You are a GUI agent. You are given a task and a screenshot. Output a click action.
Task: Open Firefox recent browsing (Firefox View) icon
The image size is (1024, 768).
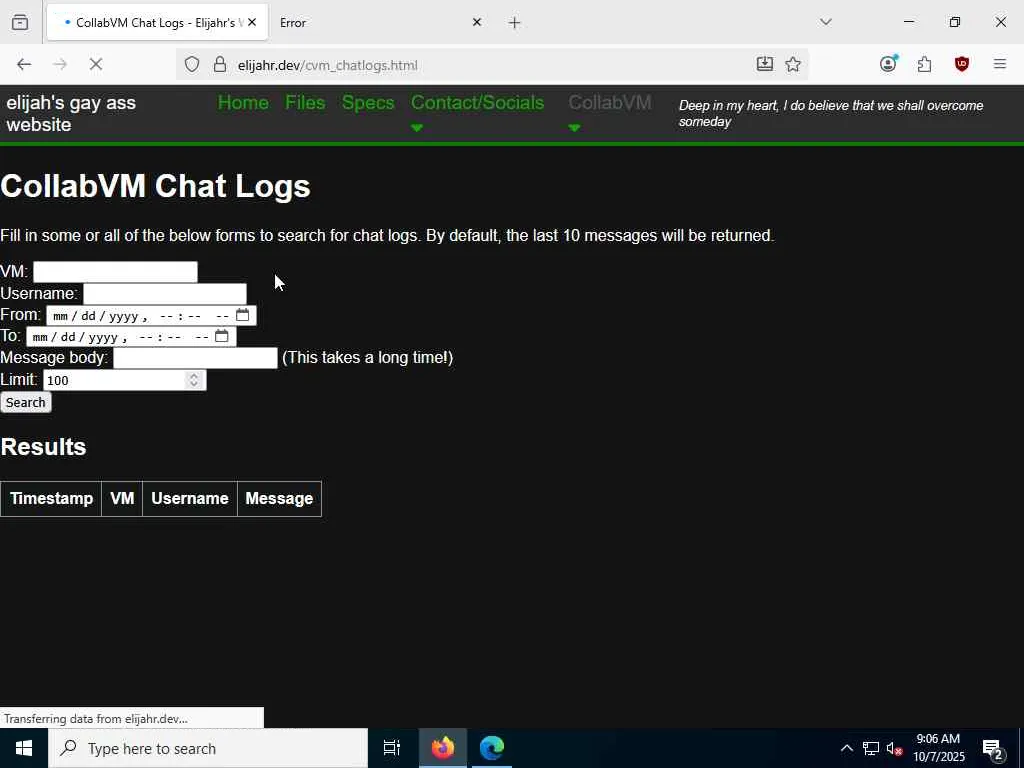[x=20, y=22]
